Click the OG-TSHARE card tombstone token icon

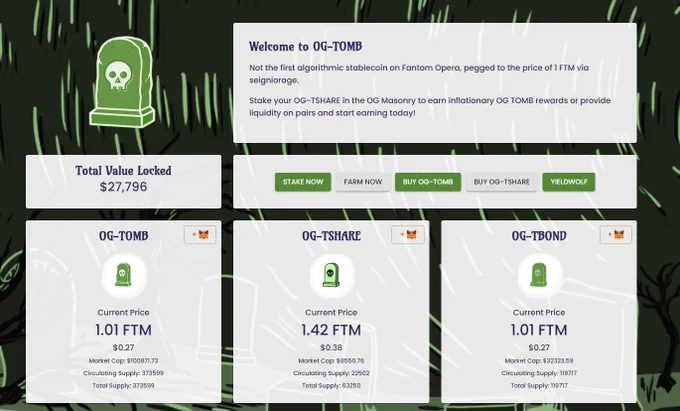(x=331, y=275)
